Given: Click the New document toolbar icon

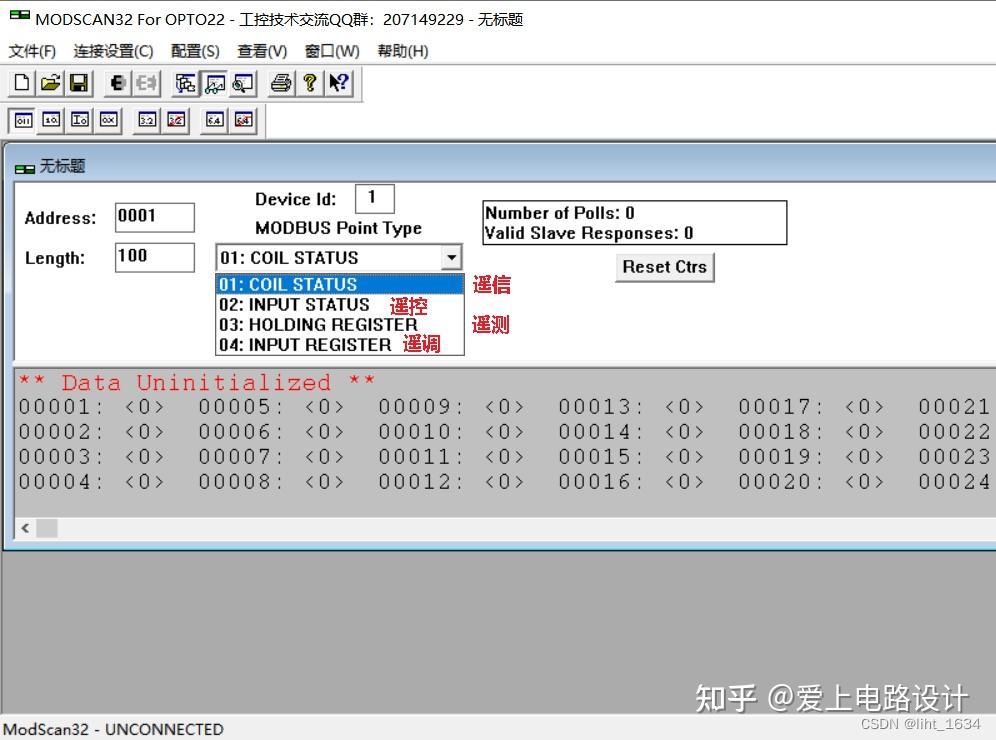Looking at the screenshot, I should tap(22, 83).
